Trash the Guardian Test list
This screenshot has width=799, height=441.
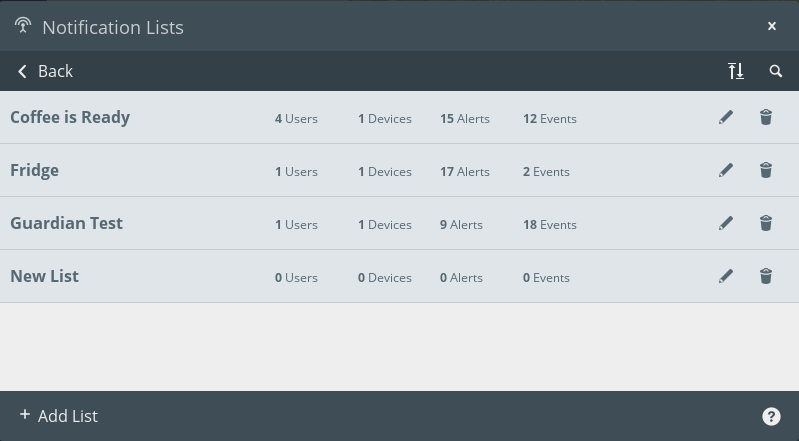tap(766, 223)
